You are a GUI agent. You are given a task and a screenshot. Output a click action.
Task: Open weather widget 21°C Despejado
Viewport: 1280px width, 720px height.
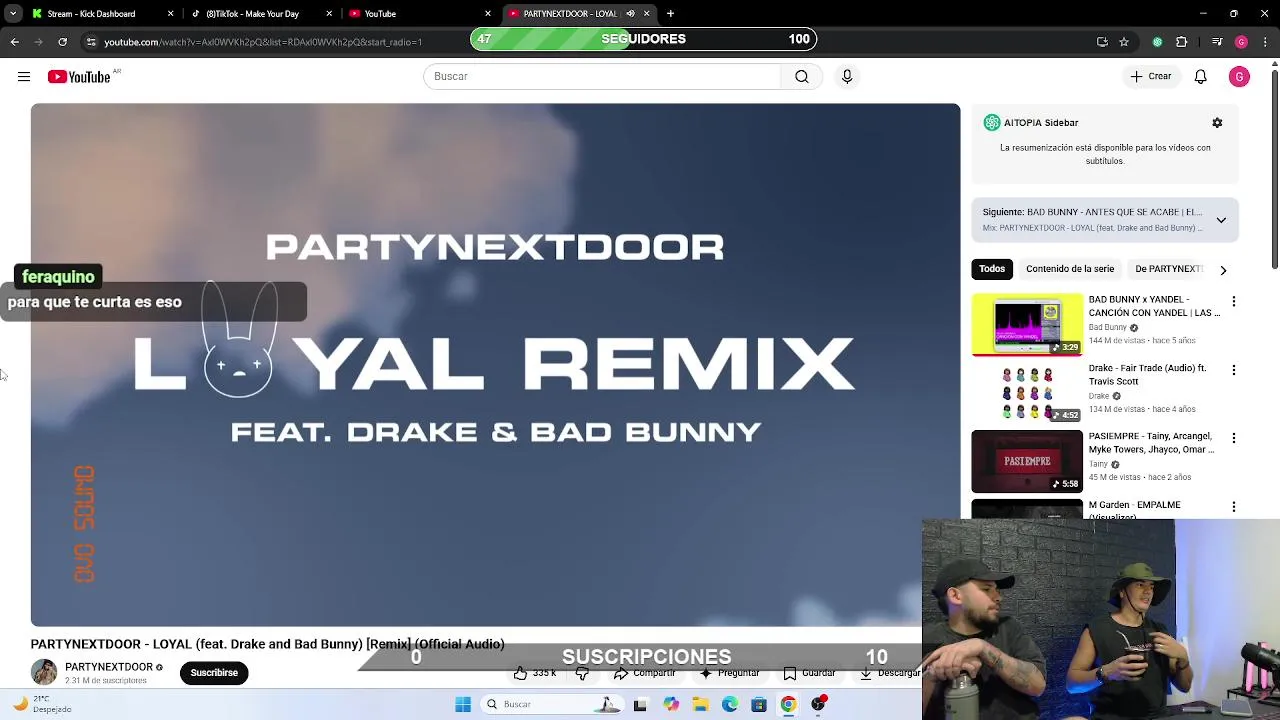pos(42,704)
